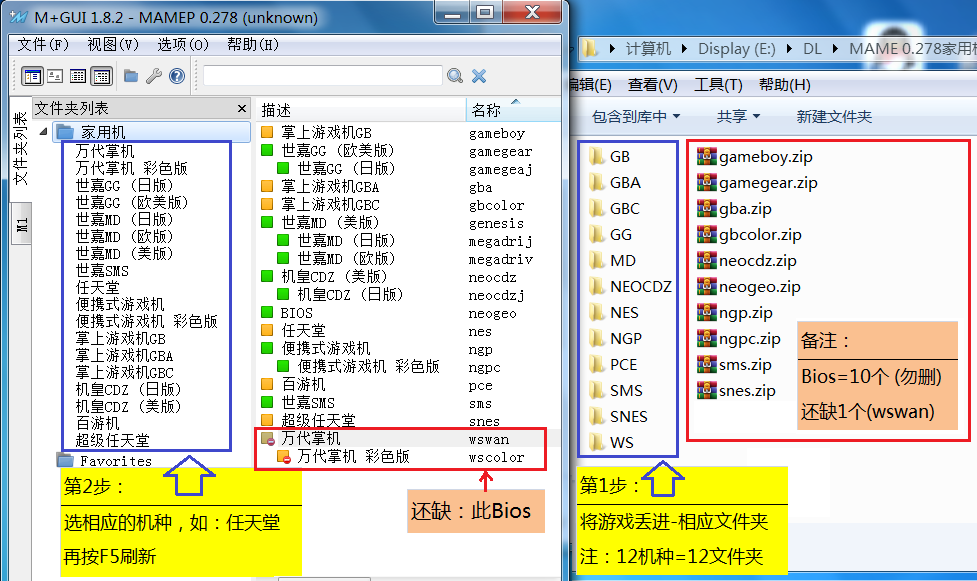977x581 pixels.
Task: Select the PCE folder in Explorer
Action: click(x=612, y=364)
